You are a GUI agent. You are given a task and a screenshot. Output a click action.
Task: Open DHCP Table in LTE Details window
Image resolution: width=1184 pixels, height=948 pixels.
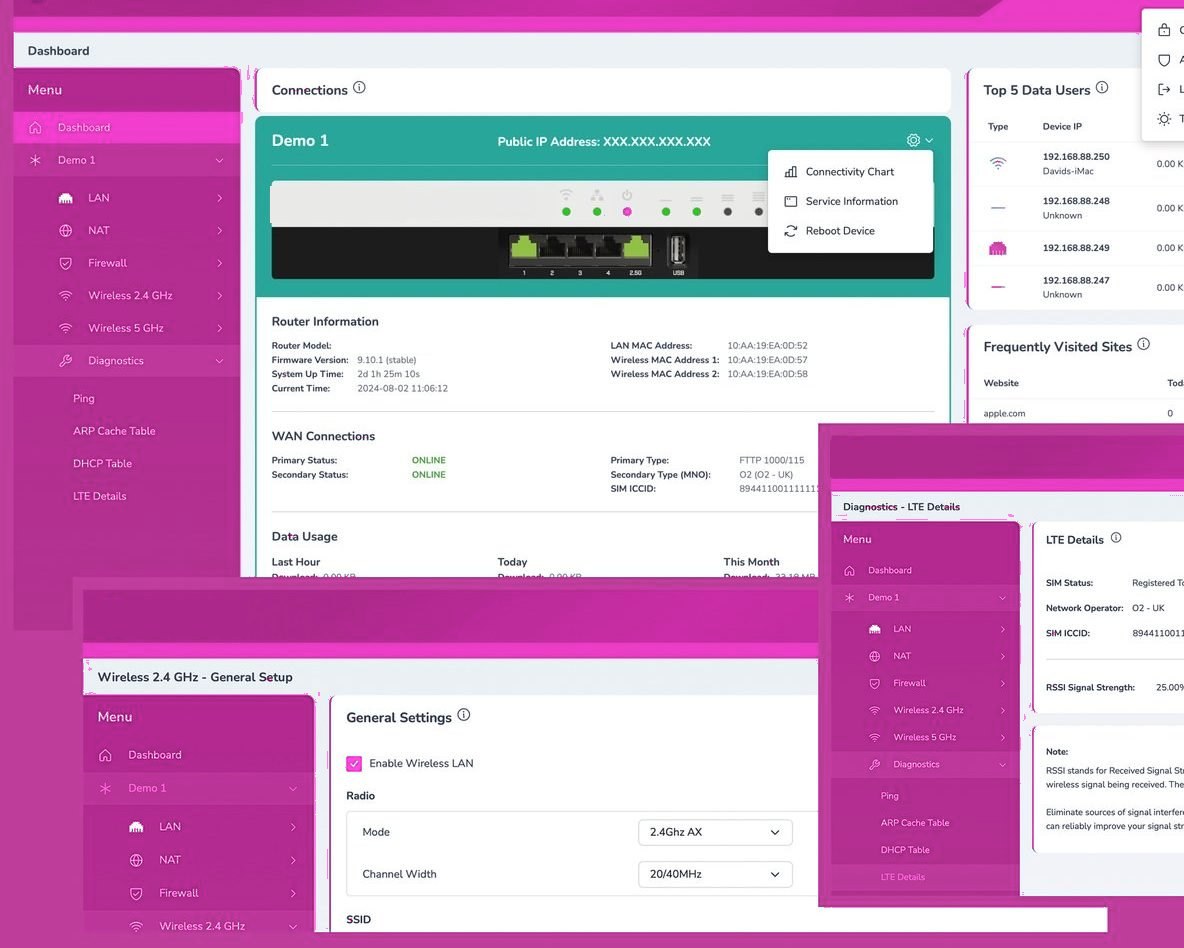pyautogui.click(x=905, y=850)
